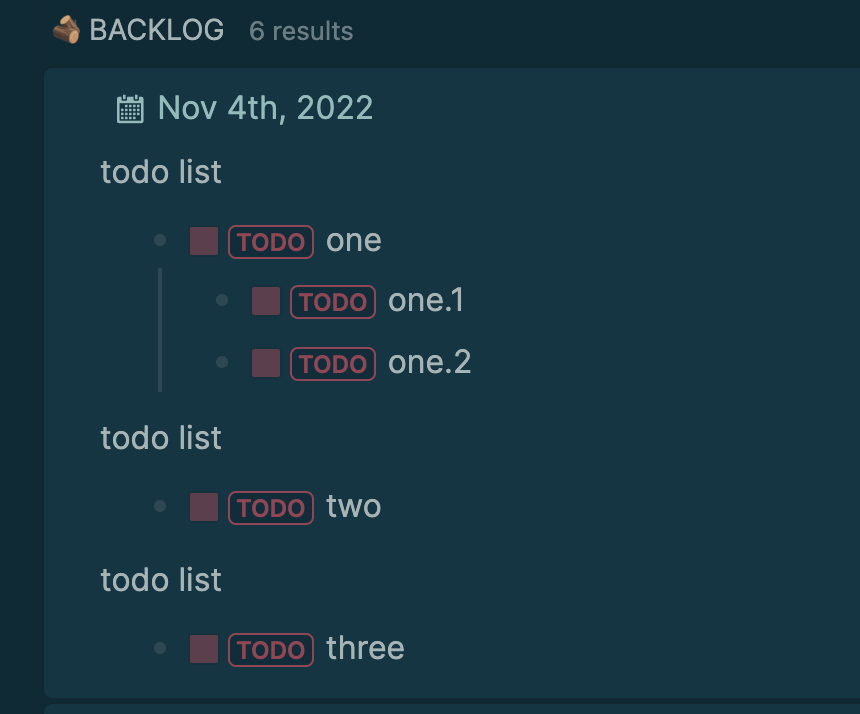The height and width of the screenshot is (714, 860).
Task: Click the log emoji next to BACKLOG
Action: pyautogui.click(x=65, y=30)
